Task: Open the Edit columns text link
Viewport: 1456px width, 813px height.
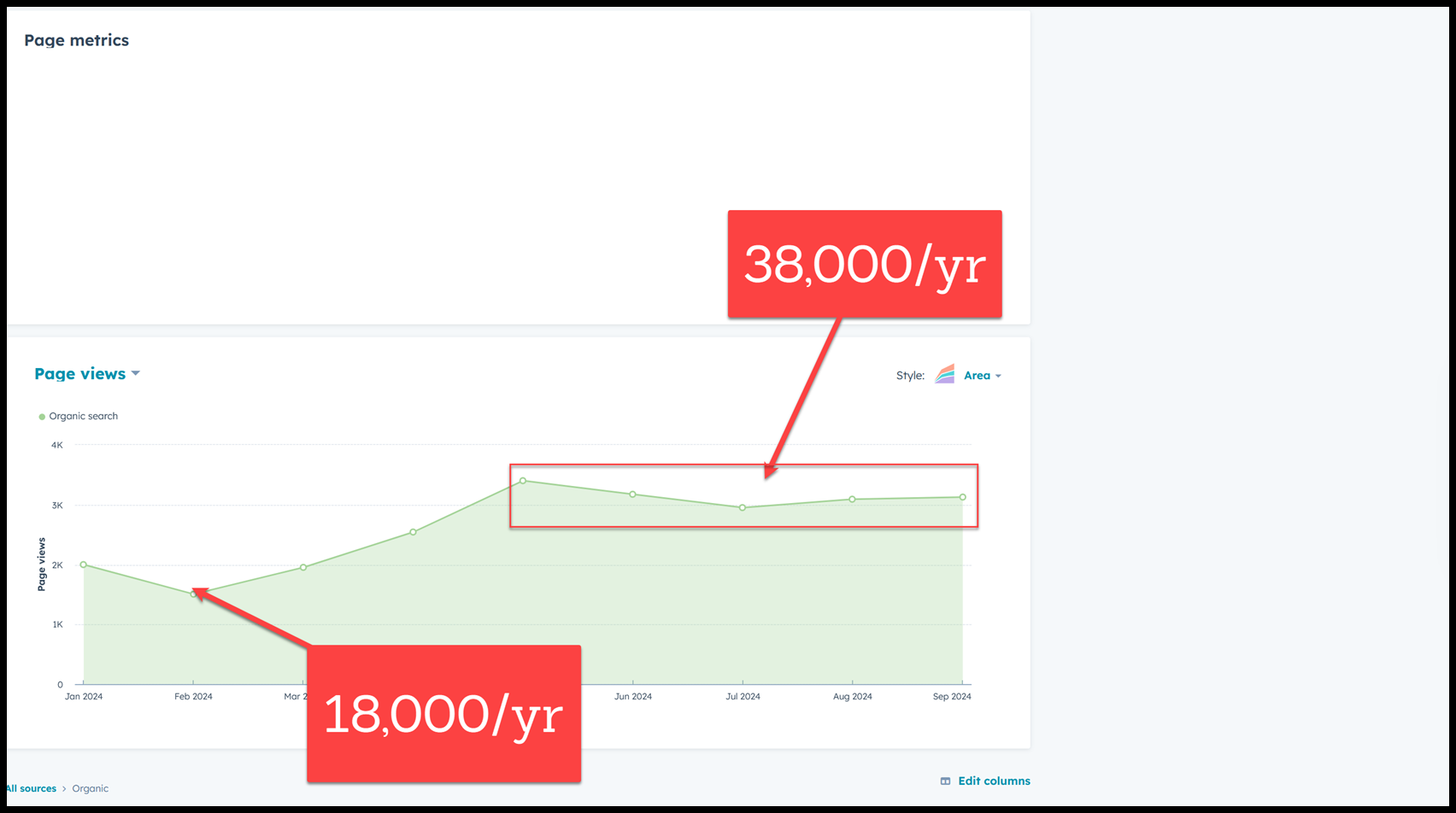Action: (x=994, y=781)
